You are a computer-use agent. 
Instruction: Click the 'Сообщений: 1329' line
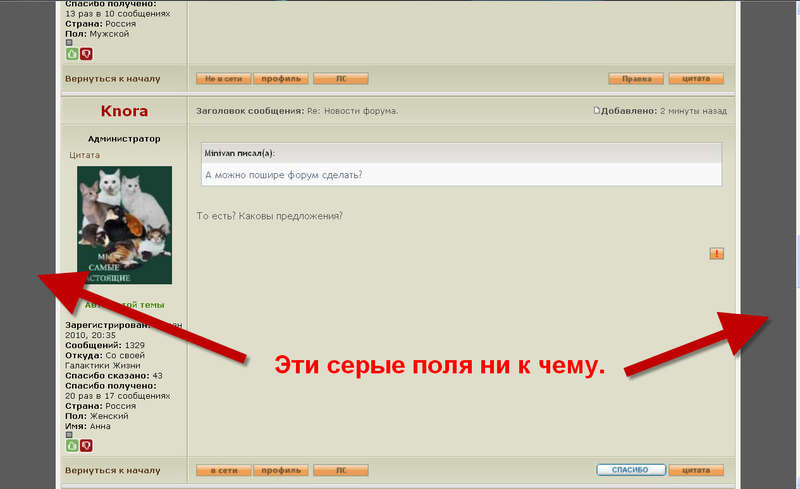pyautogui.click(x=105, y=345)
